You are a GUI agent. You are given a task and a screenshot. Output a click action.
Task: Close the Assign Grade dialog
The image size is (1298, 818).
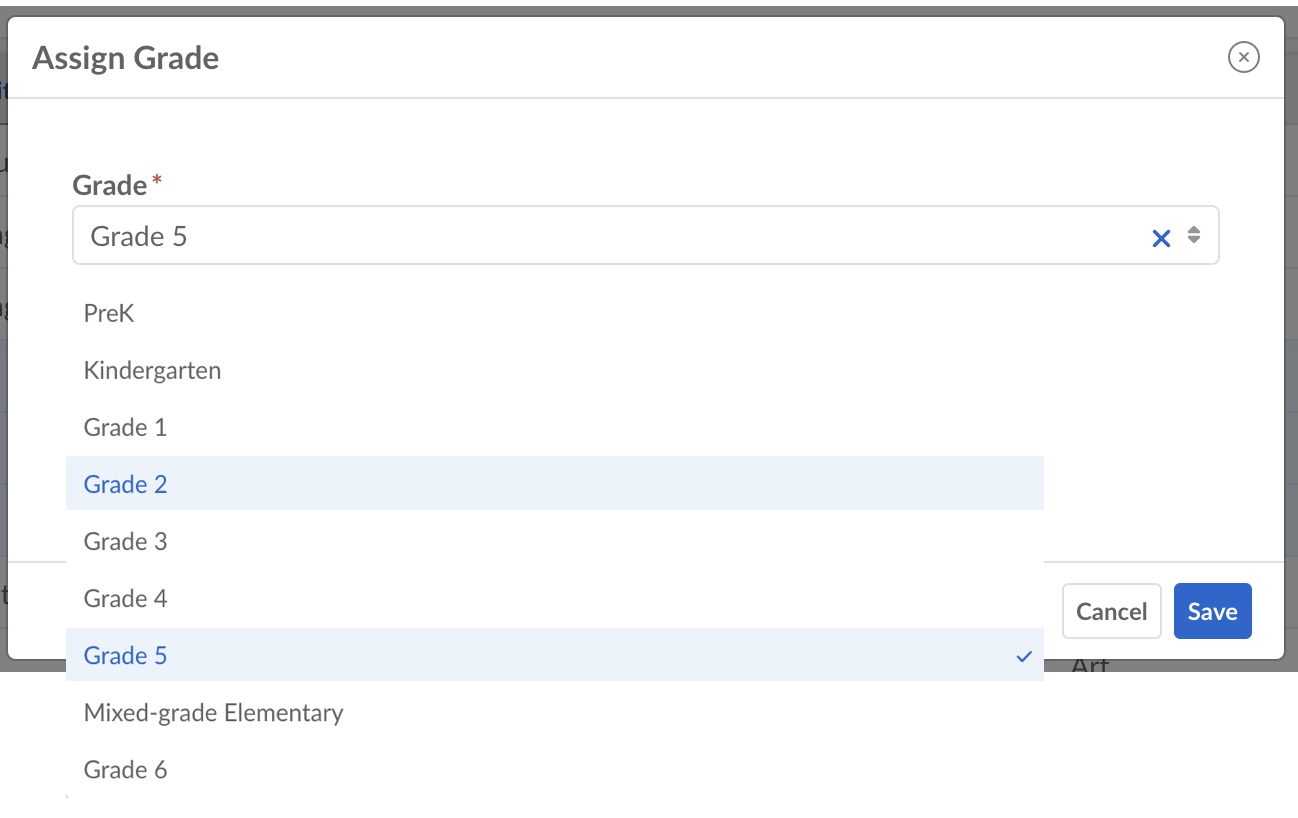[x=1243, y=58]
